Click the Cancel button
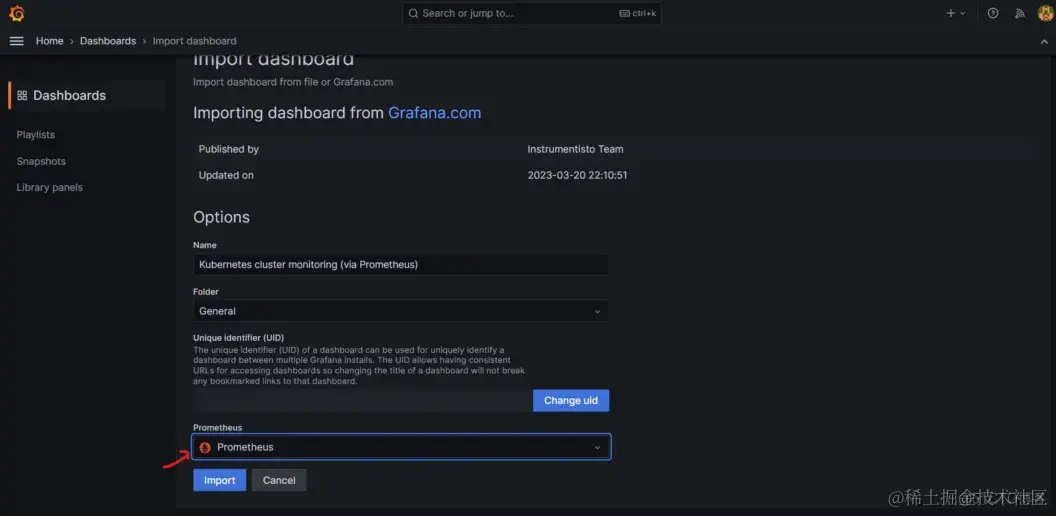 (x=279, y=480)
